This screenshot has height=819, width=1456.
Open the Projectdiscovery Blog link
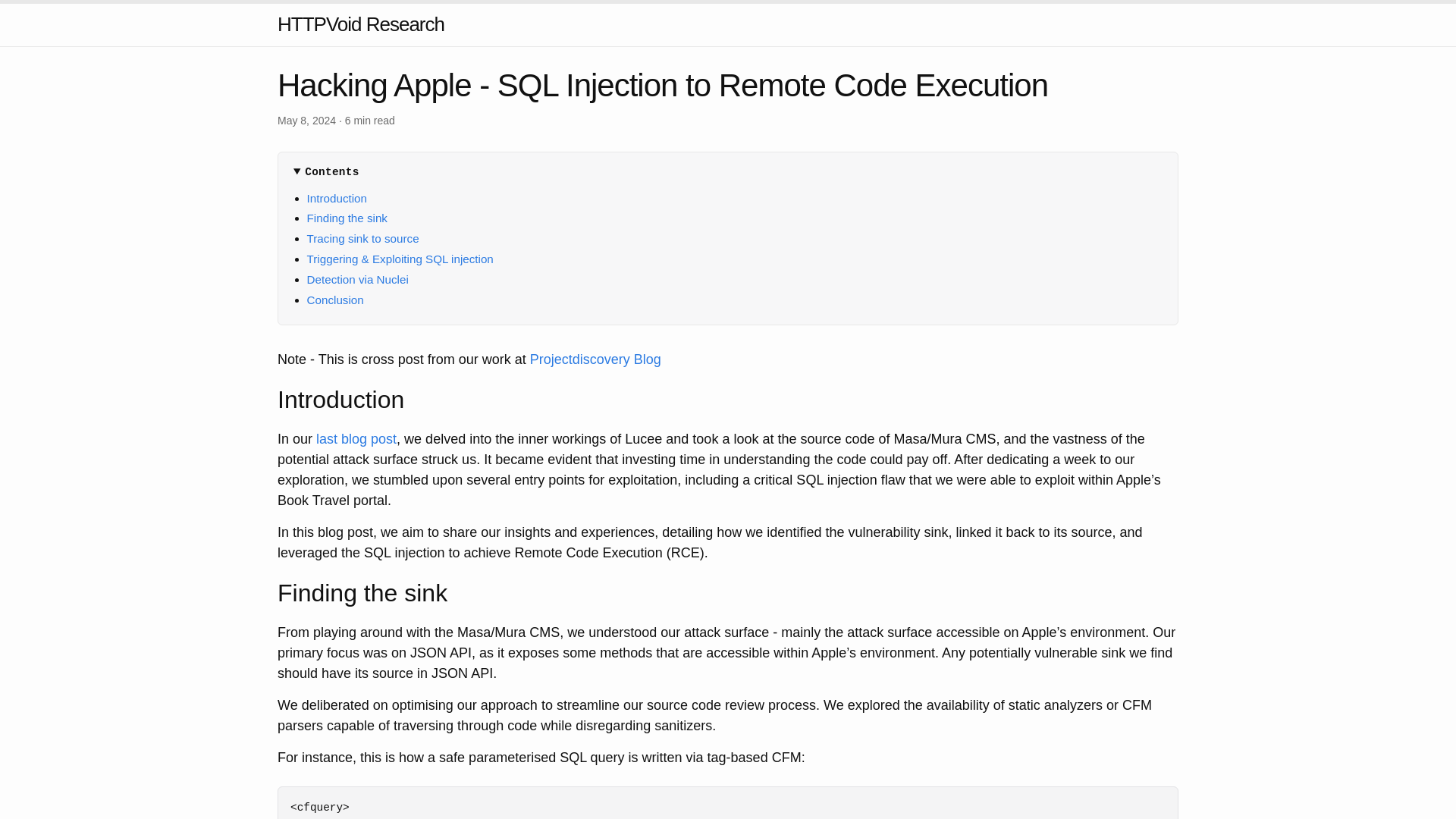click(x=595, y=359)
